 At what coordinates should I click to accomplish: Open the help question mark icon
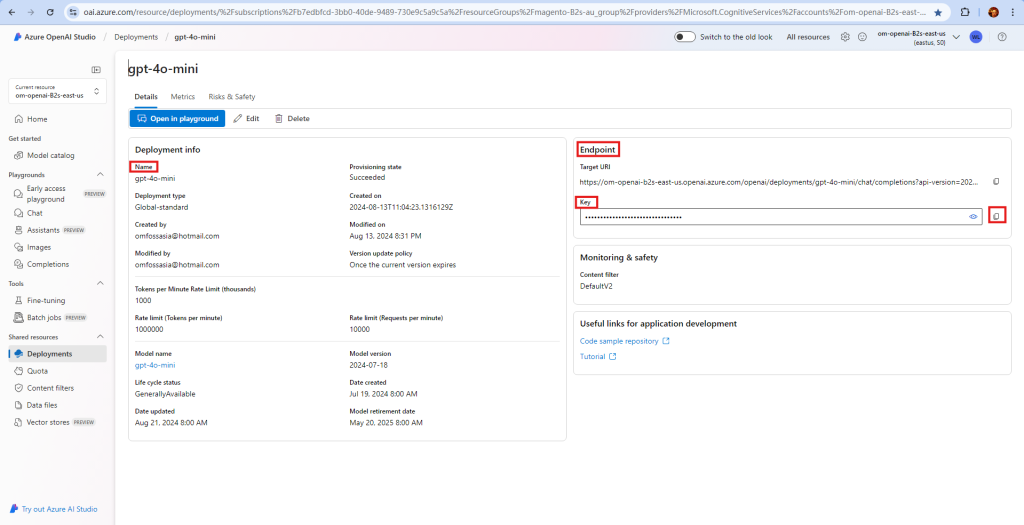click(1001, 37)
